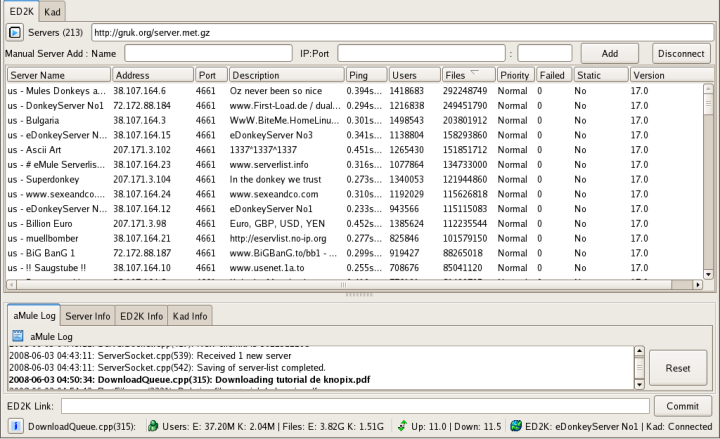Sort the list by Ping column

coord(365,75)
